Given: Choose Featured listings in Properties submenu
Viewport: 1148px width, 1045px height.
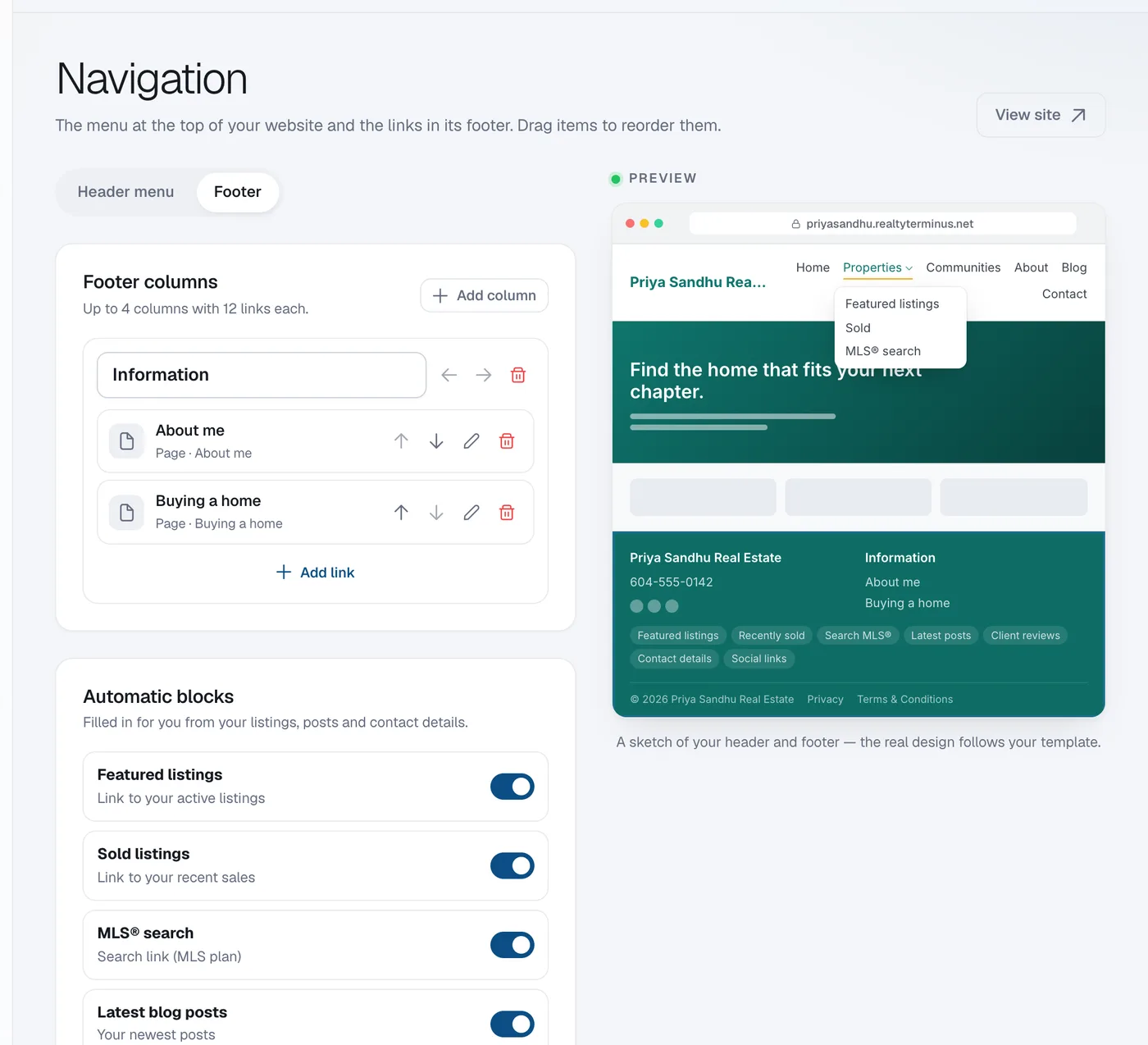Looking at the screenshot, I should [x=892, y=303].
